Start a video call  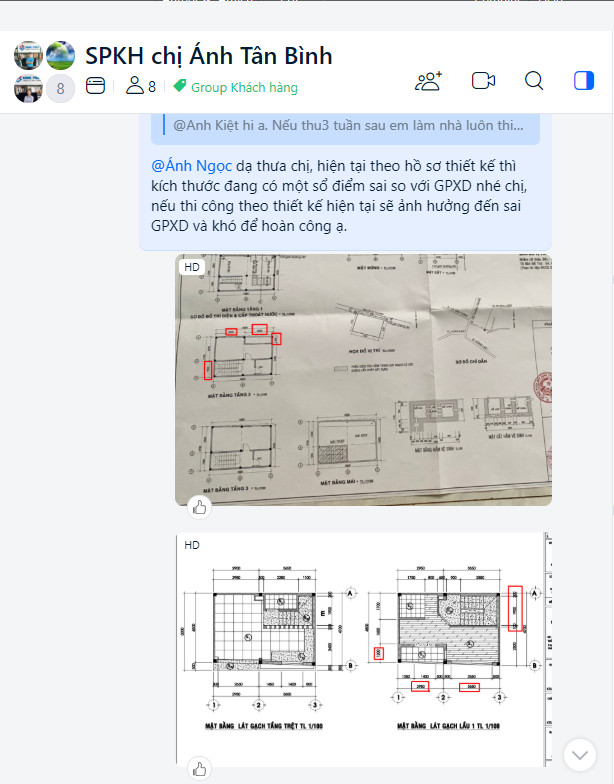(x=484, y=80)
